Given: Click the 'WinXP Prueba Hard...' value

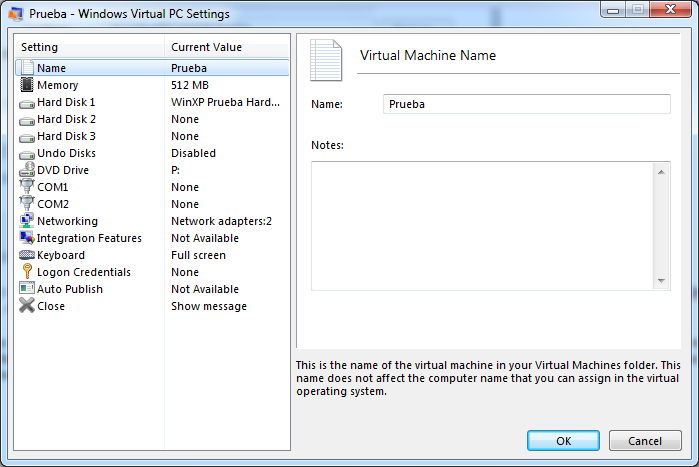Looking at the screenshot, I should 226,102.
